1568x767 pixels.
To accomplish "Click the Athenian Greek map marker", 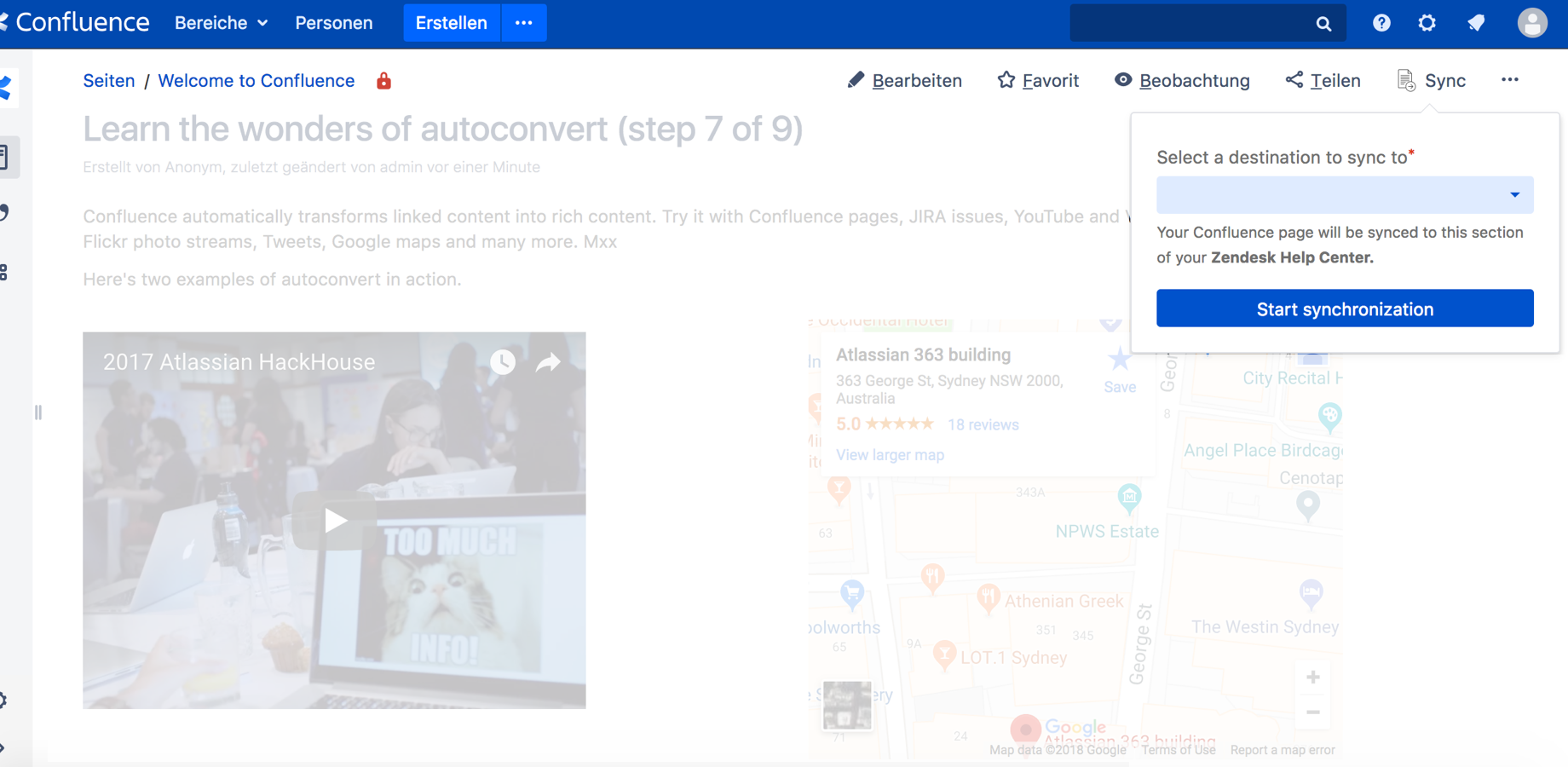I will (988, 598).
